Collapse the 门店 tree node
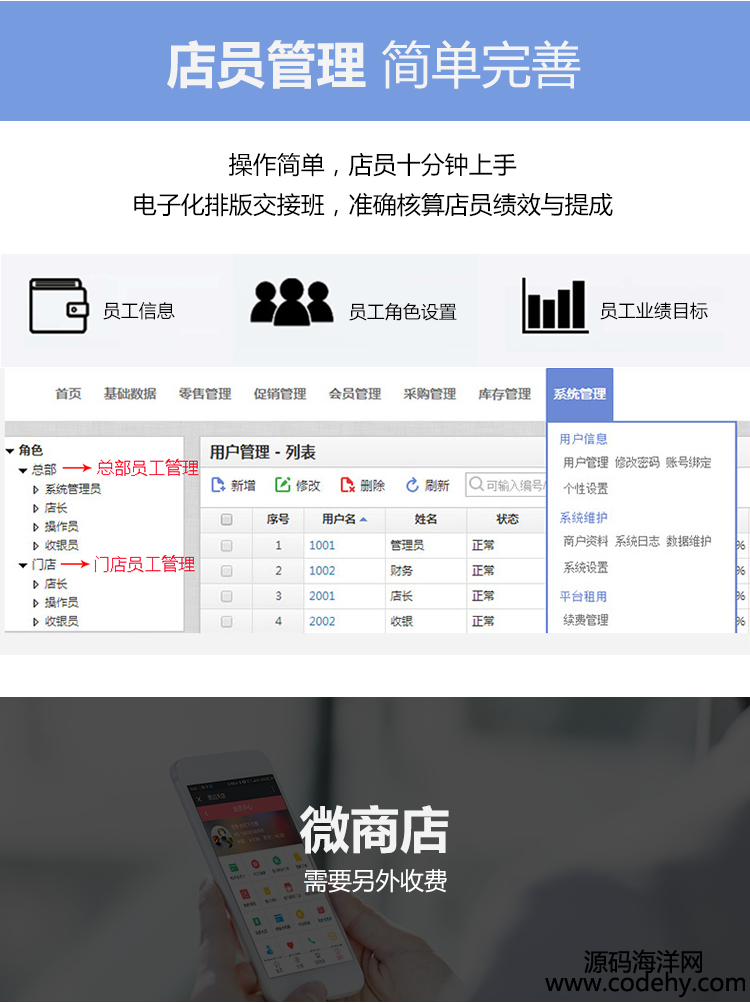Viewport: 750px width, 1003px height. click(23, 565)
